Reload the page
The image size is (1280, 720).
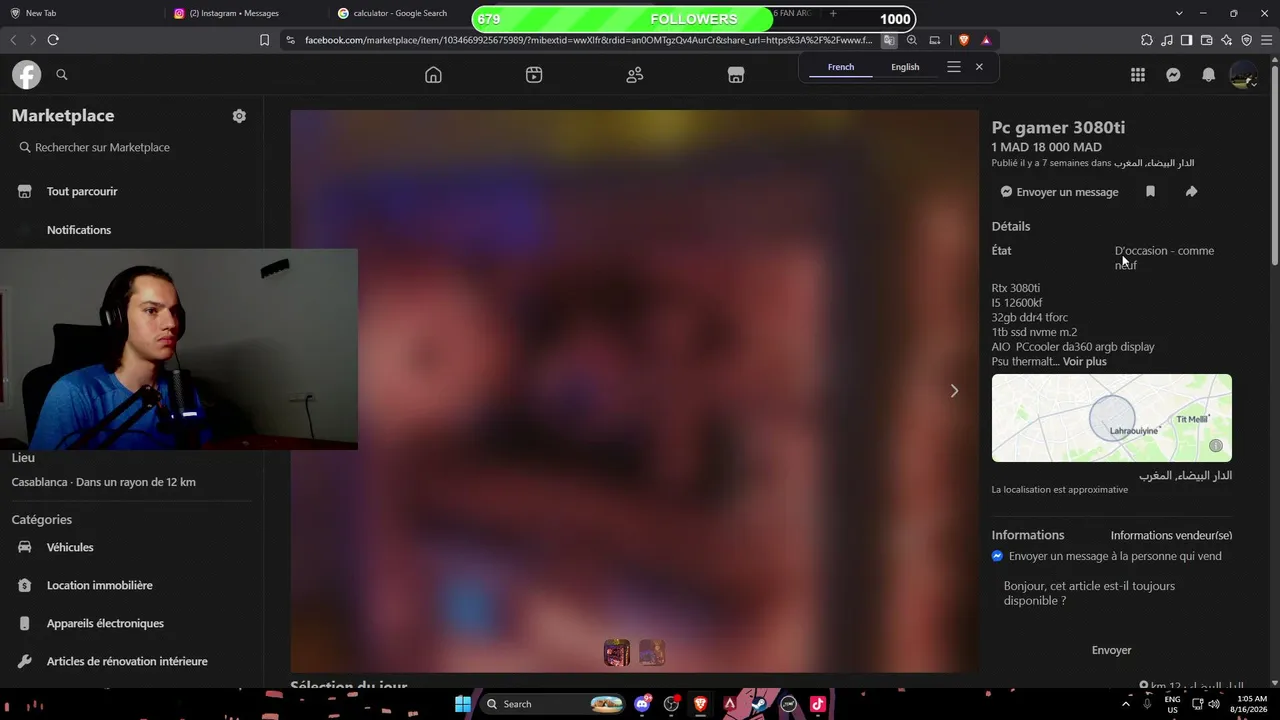(53, 40)
